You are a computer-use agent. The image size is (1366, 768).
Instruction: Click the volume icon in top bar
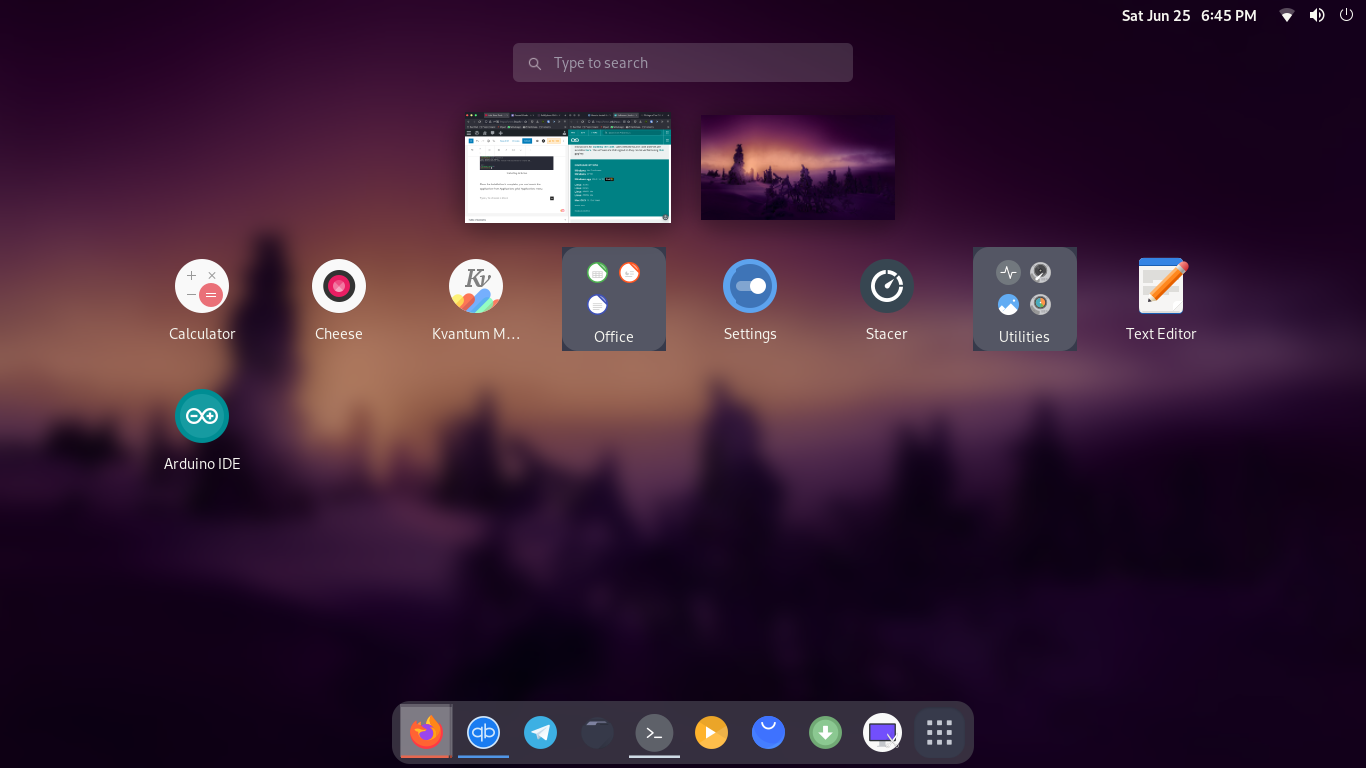coord(1317,15)
